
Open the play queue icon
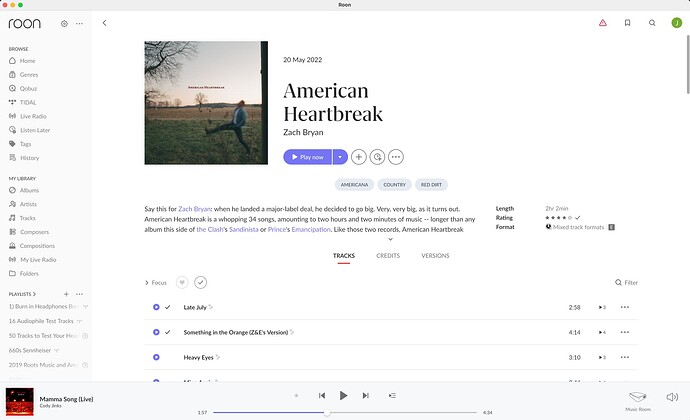click(x=392, y=396)
